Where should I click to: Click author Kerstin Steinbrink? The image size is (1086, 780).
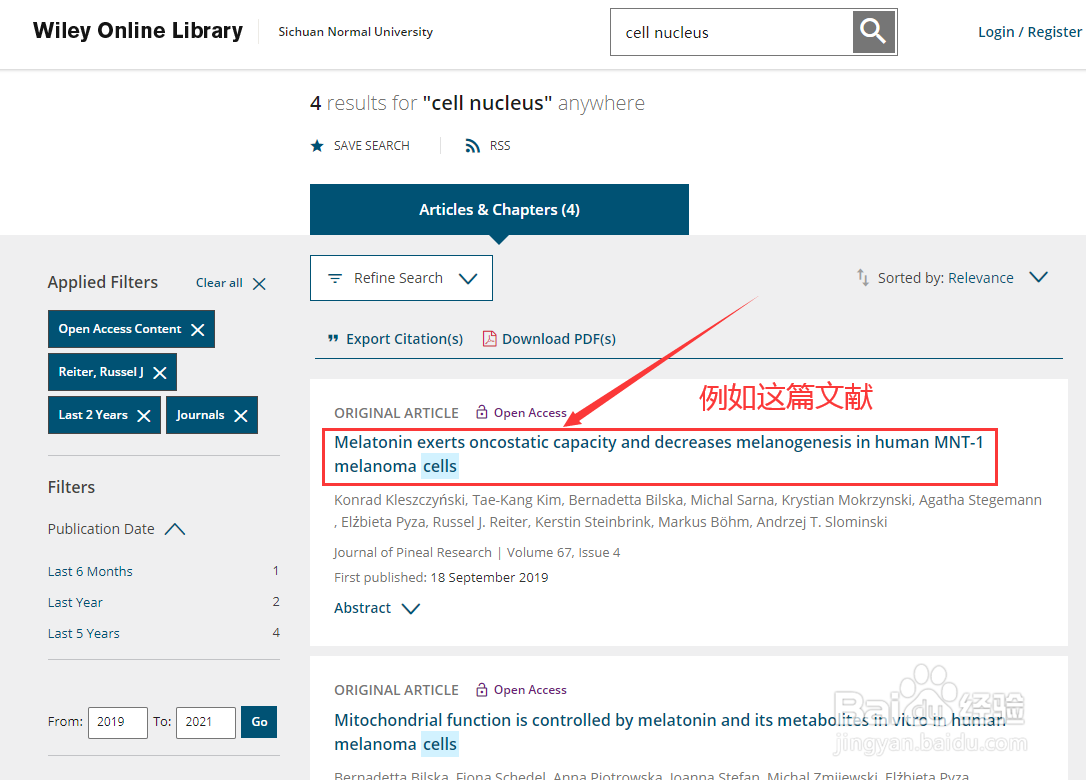pos(594,522)
